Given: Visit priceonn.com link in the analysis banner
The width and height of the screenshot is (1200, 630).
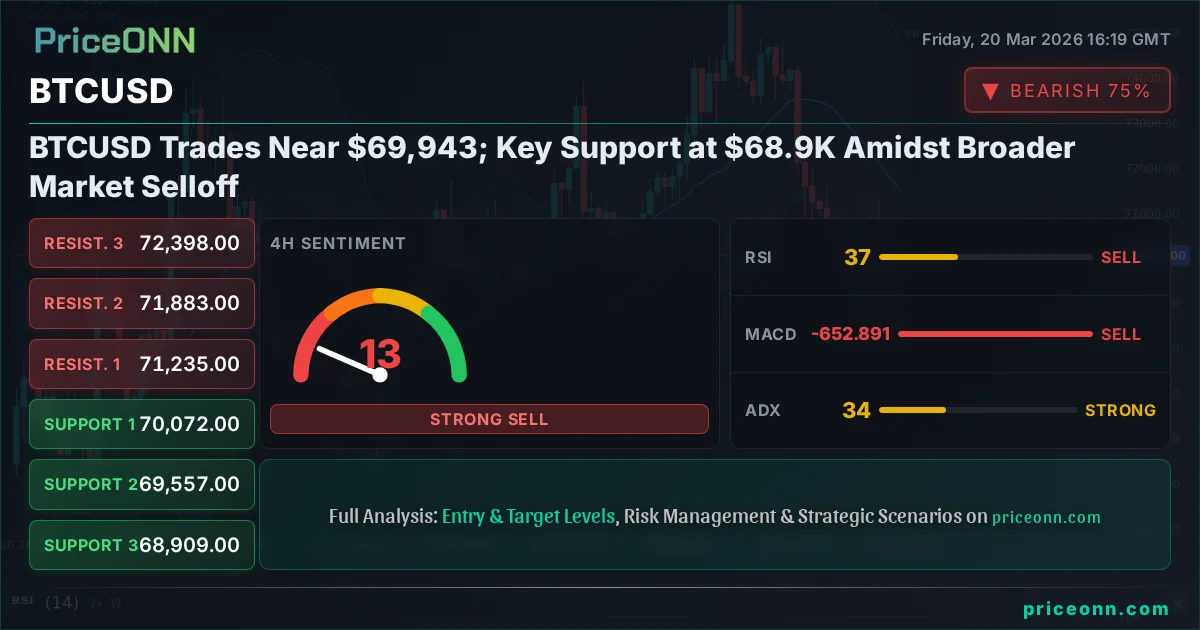Looking at the screenshot, I should (1046, 517).
